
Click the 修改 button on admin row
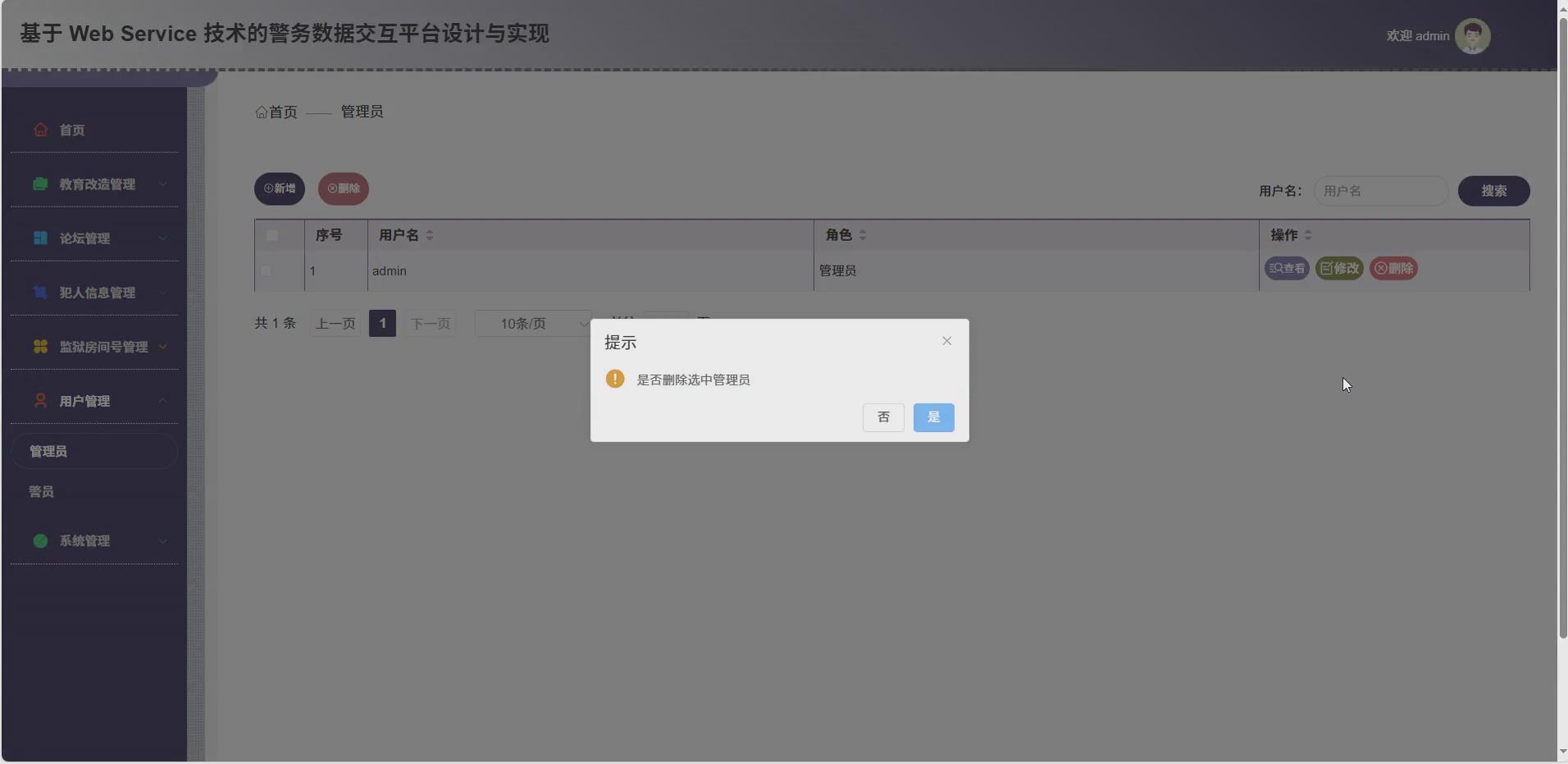click(1339, 269)
